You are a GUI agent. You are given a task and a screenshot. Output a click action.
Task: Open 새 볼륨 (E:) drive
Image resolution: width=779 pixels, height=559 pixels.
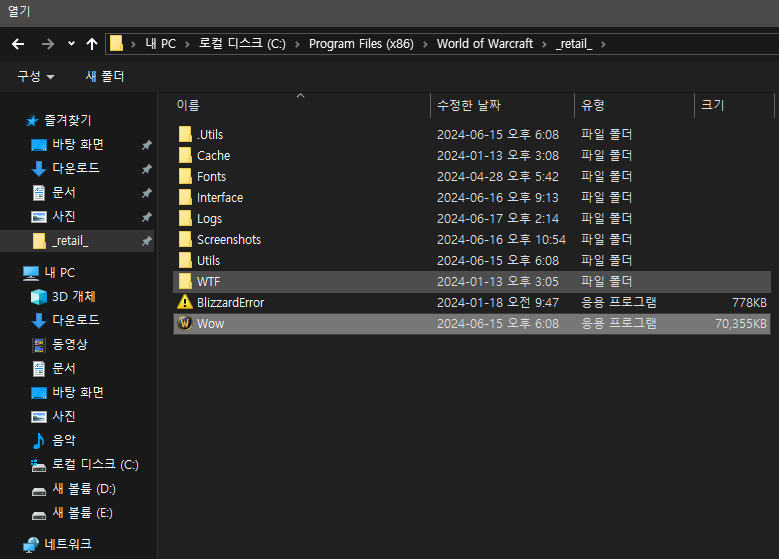tap(73, 513)
